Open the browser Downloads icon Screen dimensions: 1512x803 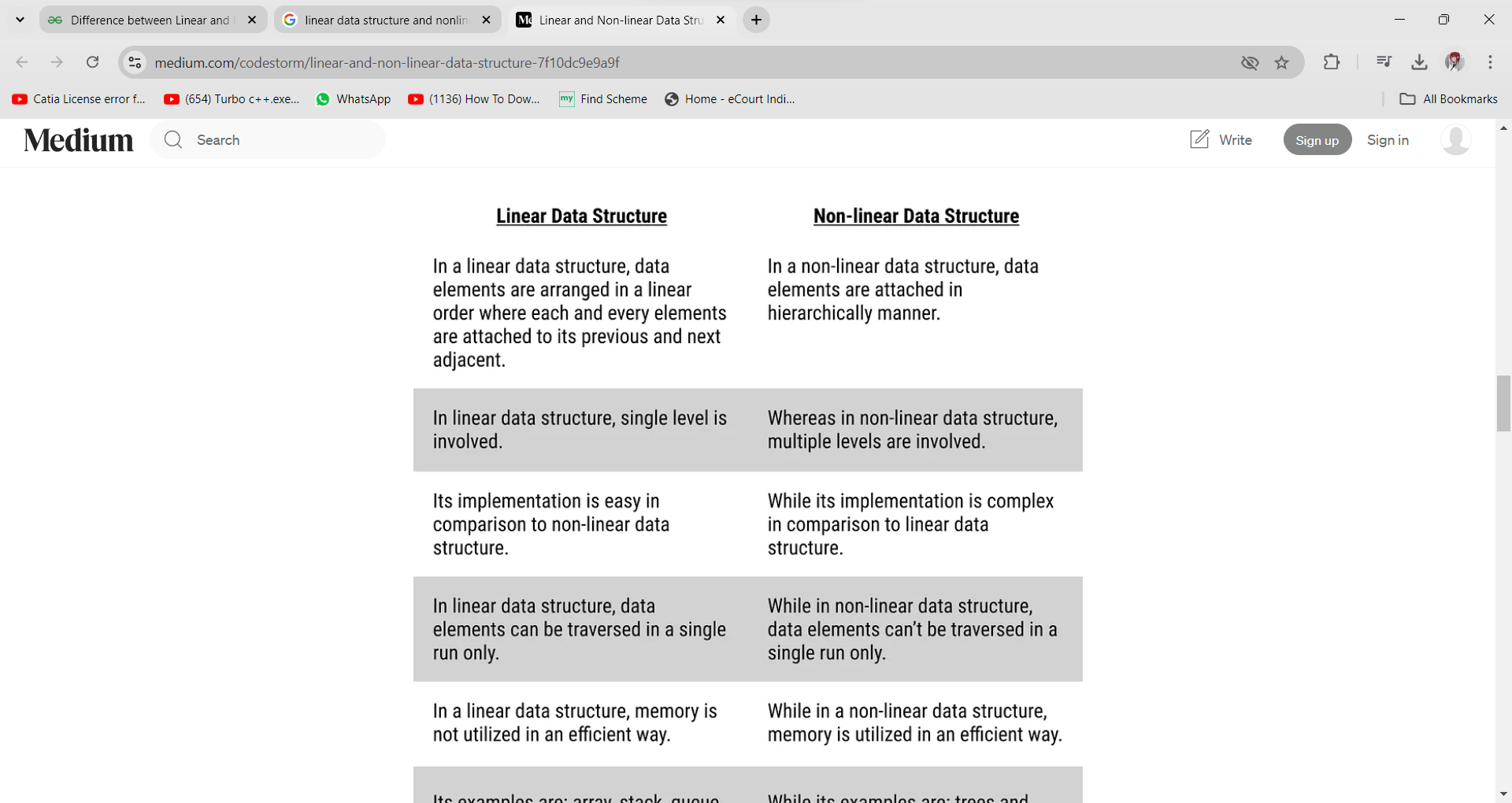[x=1419, y=62]
